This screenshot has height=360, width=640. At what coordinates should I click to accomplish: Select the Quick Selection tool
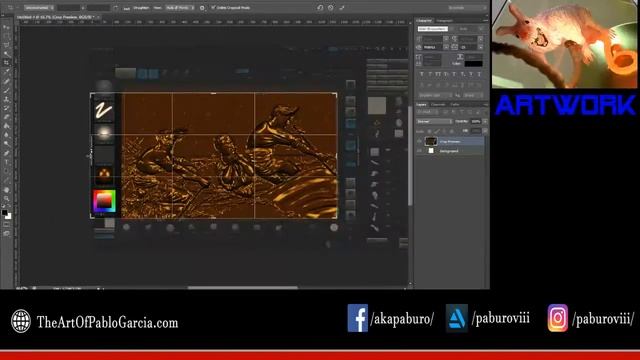click(x=6, y=54)
